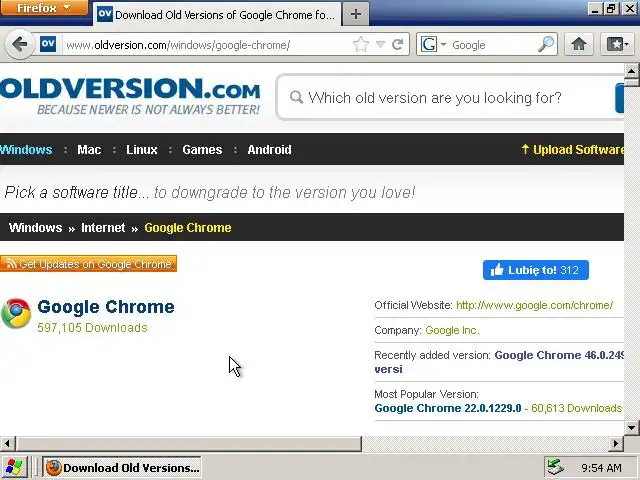Open the Games navigation menu item
Screen dimensions: 640x480
point(202,149)
